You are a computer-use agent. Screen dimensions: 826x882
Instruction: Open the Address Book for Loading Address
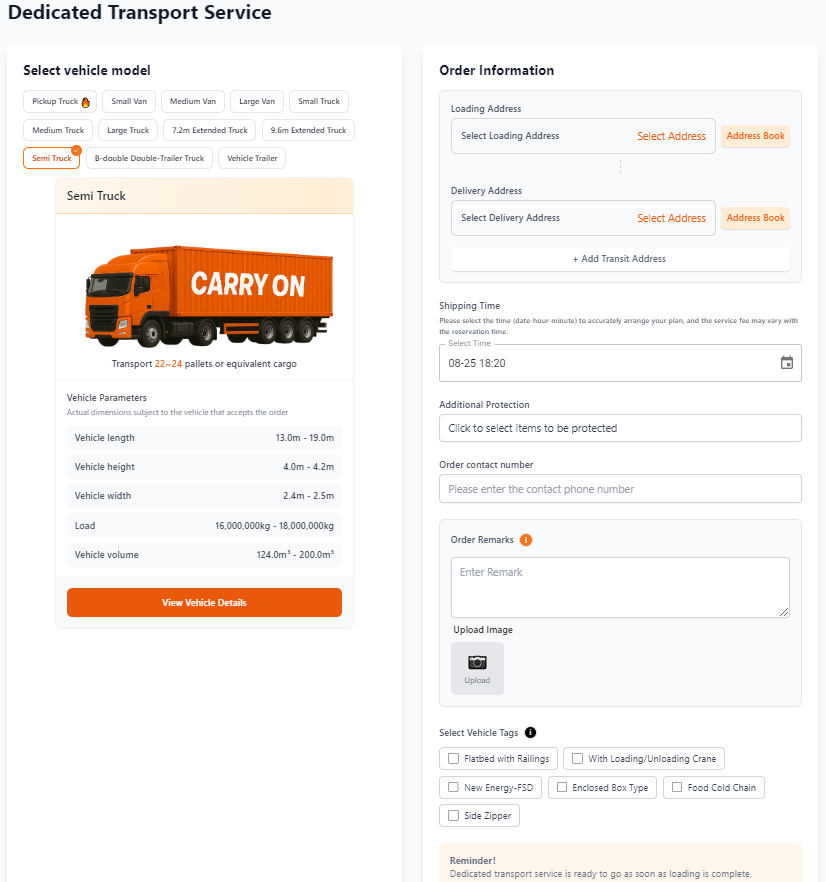[755, 135]
